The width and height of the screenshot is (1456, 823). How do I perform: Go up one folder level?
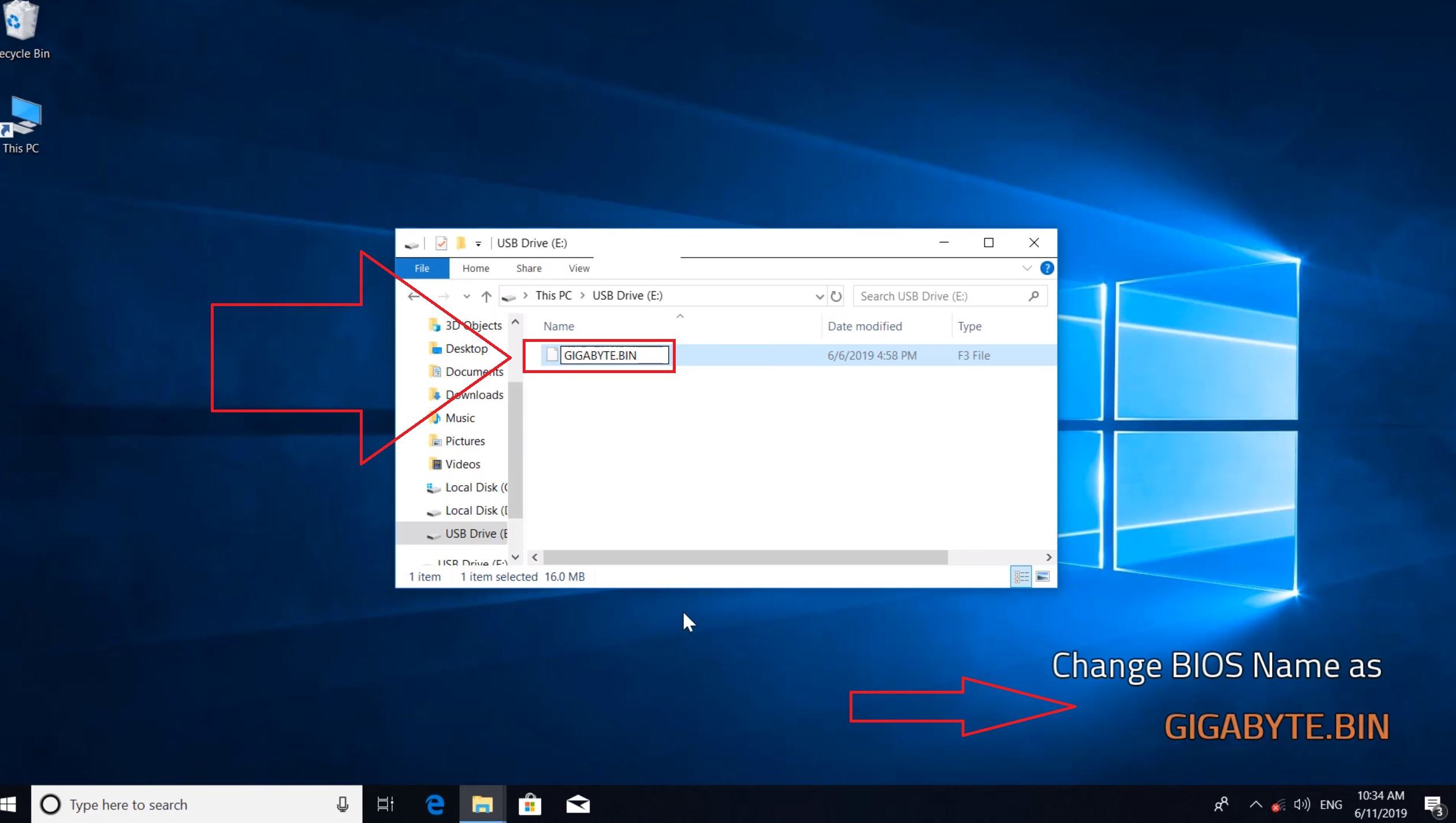(x=486, y=296)
